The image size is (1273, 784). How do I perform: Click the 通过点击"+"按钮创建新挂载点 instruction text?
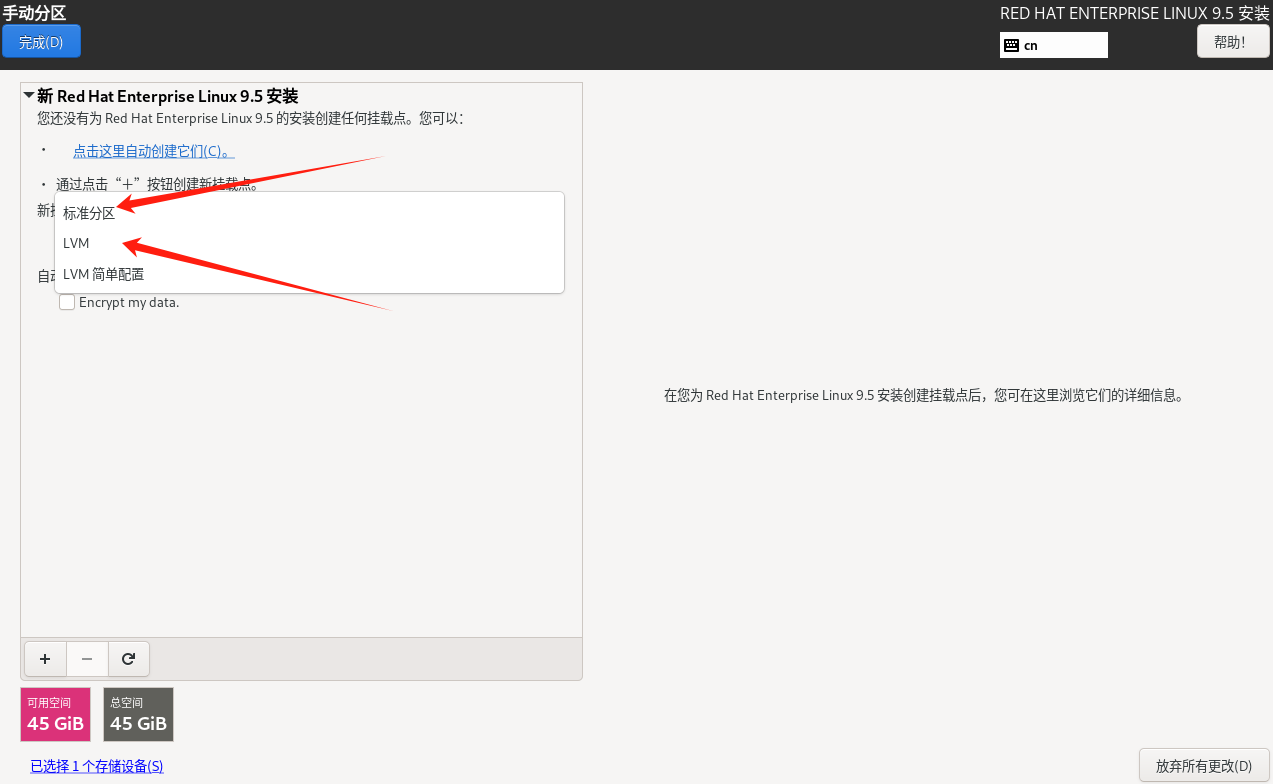[x=158, y=184]
